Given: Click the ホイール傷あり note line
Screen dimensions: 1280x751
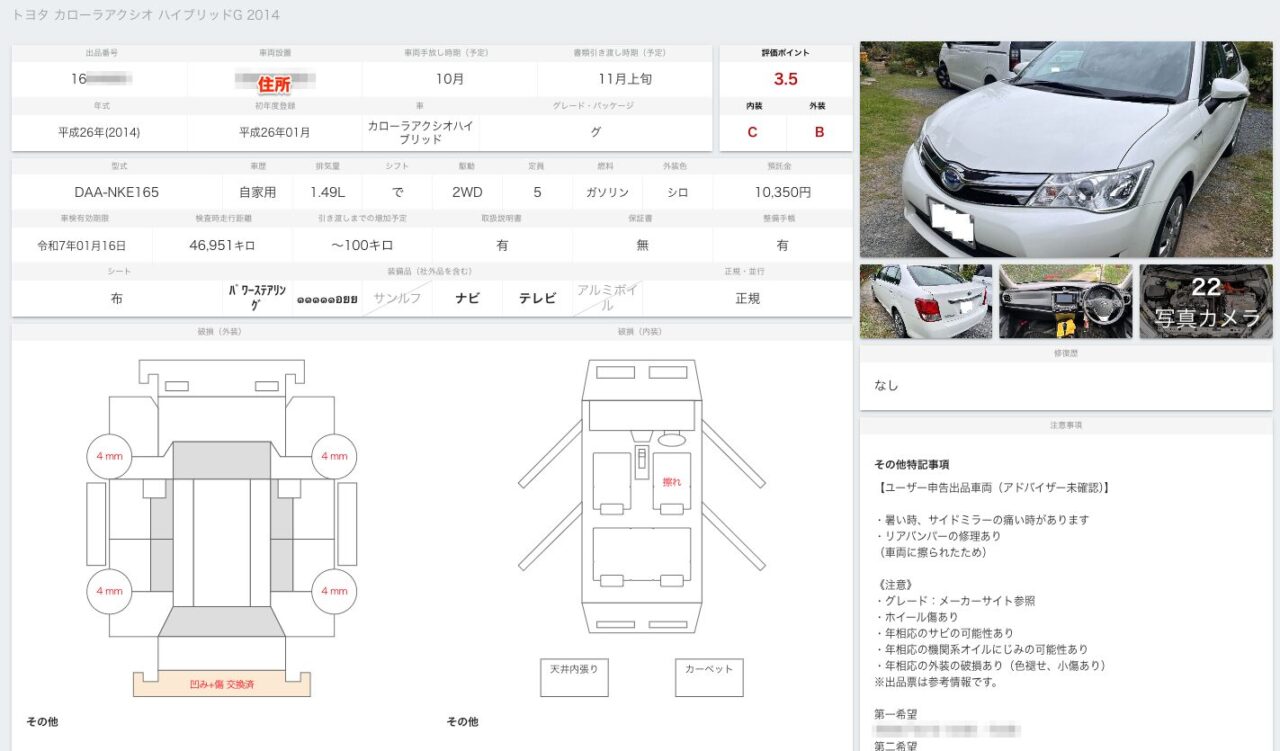Looking at the screenshot, I should 916,617.
